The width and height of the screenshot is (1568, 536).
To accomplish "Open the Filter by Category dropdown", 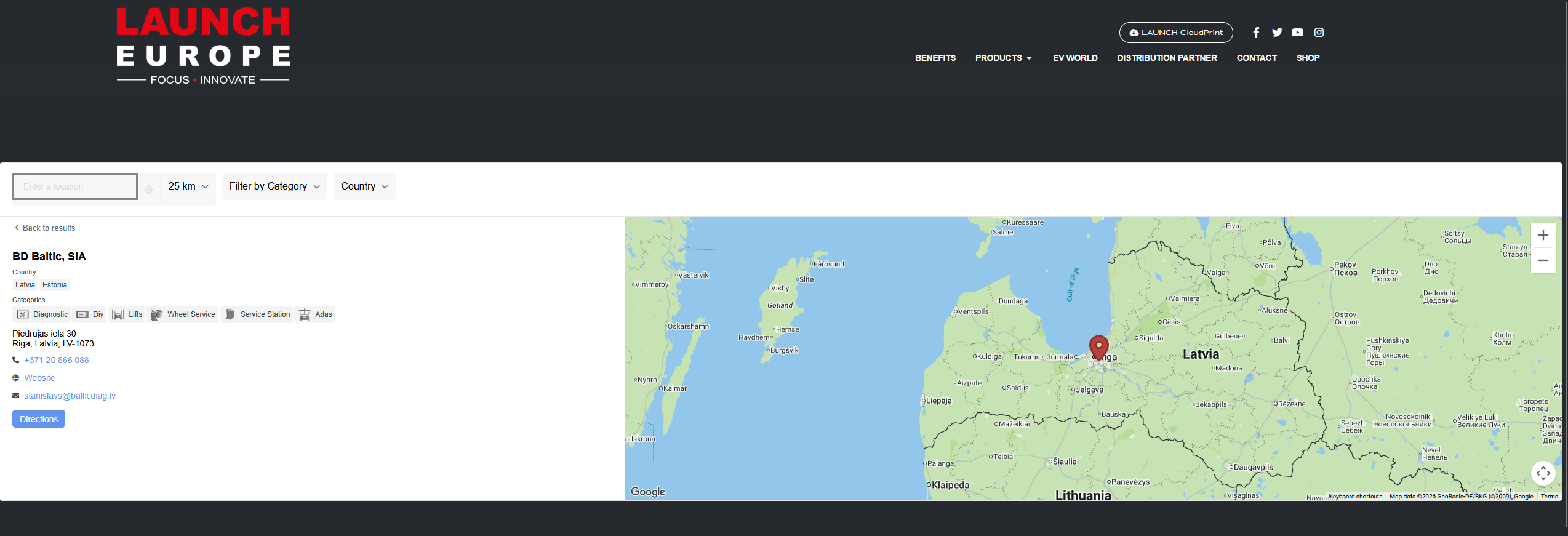I will pos(274,186).
